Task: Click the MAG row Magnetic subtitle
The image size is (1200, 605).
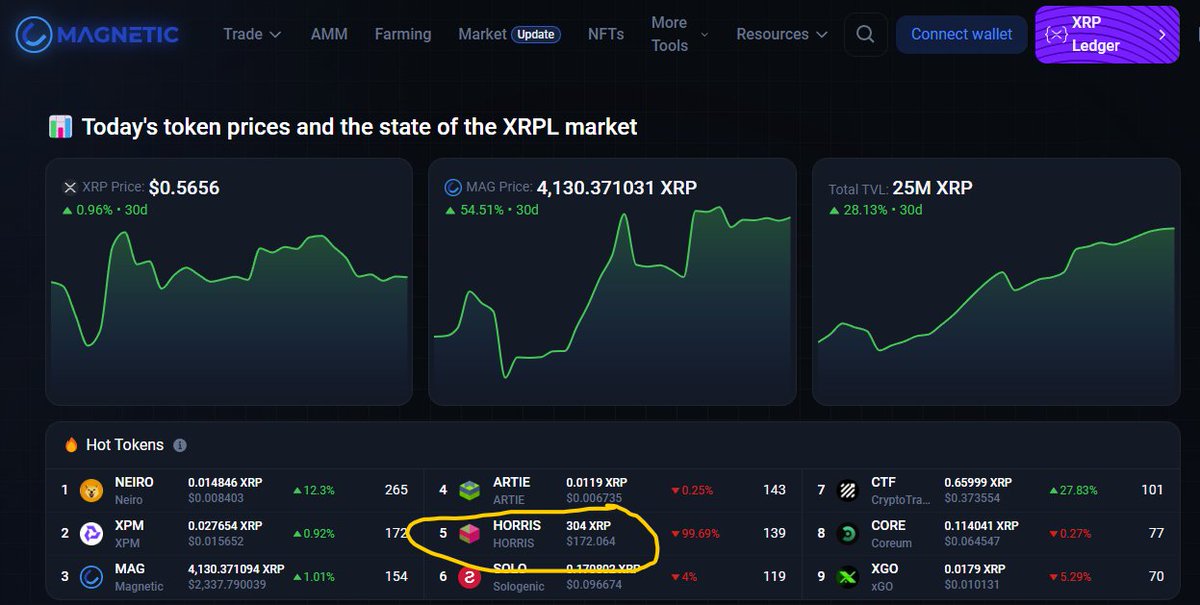Action: click(139, 586)
